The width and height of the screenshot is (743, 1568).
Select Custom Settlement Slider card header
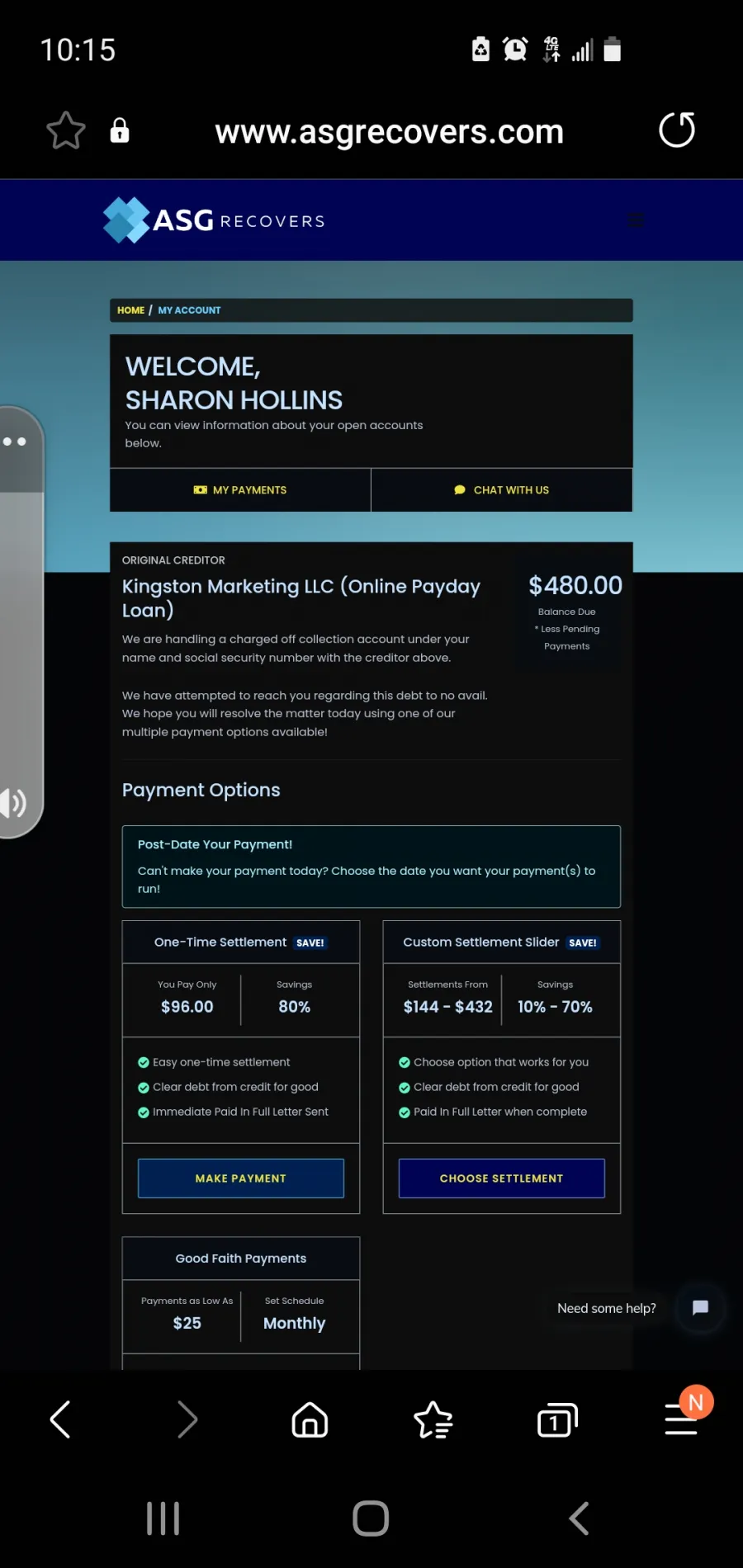point(502,942)
